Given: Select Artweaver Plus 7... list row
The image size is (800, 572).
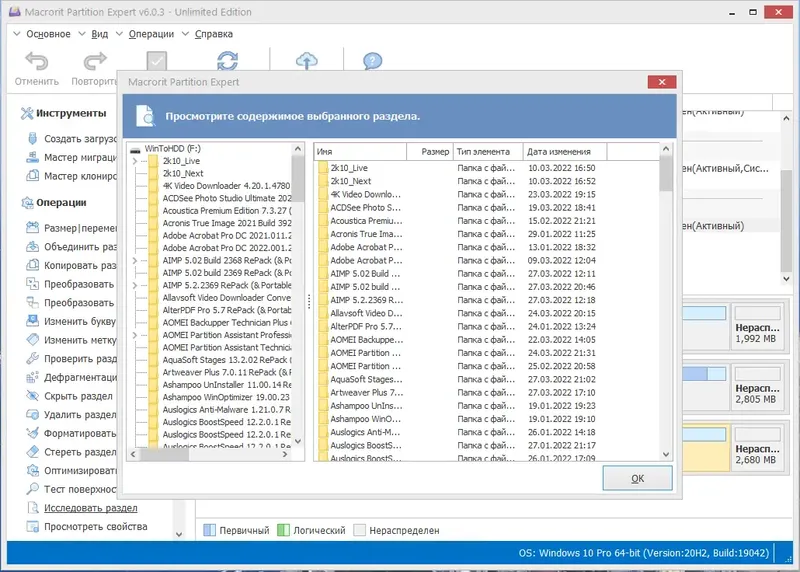Looking at the screenshot, I should (487, 392).
